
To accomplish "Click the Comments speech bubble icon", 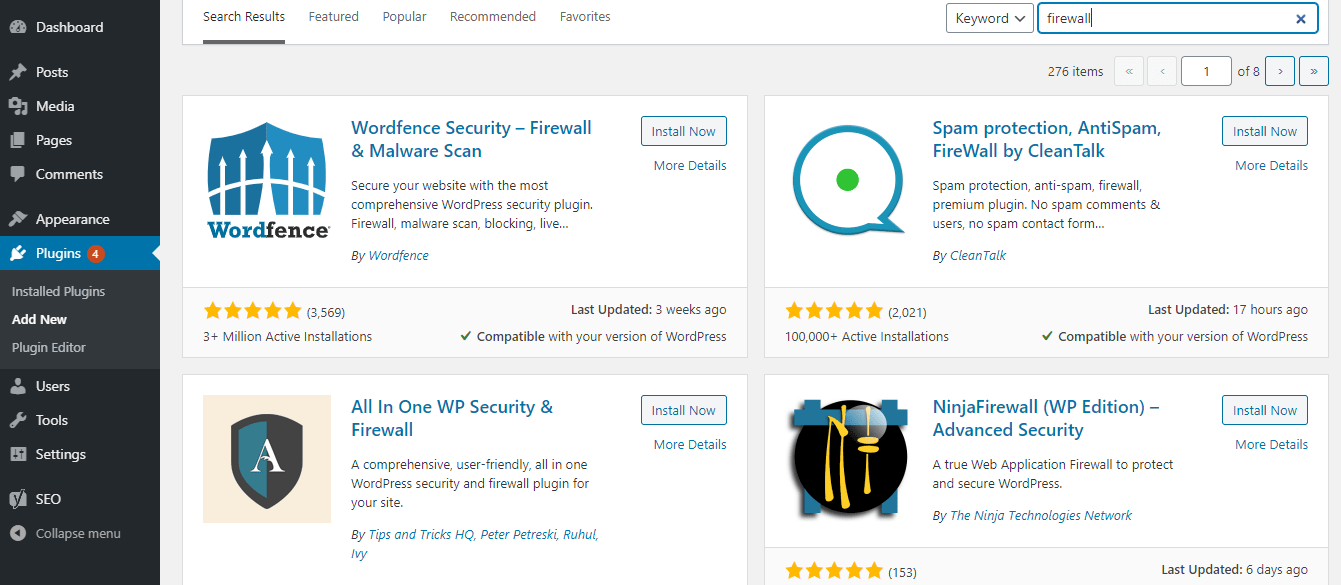I will 18,174.
